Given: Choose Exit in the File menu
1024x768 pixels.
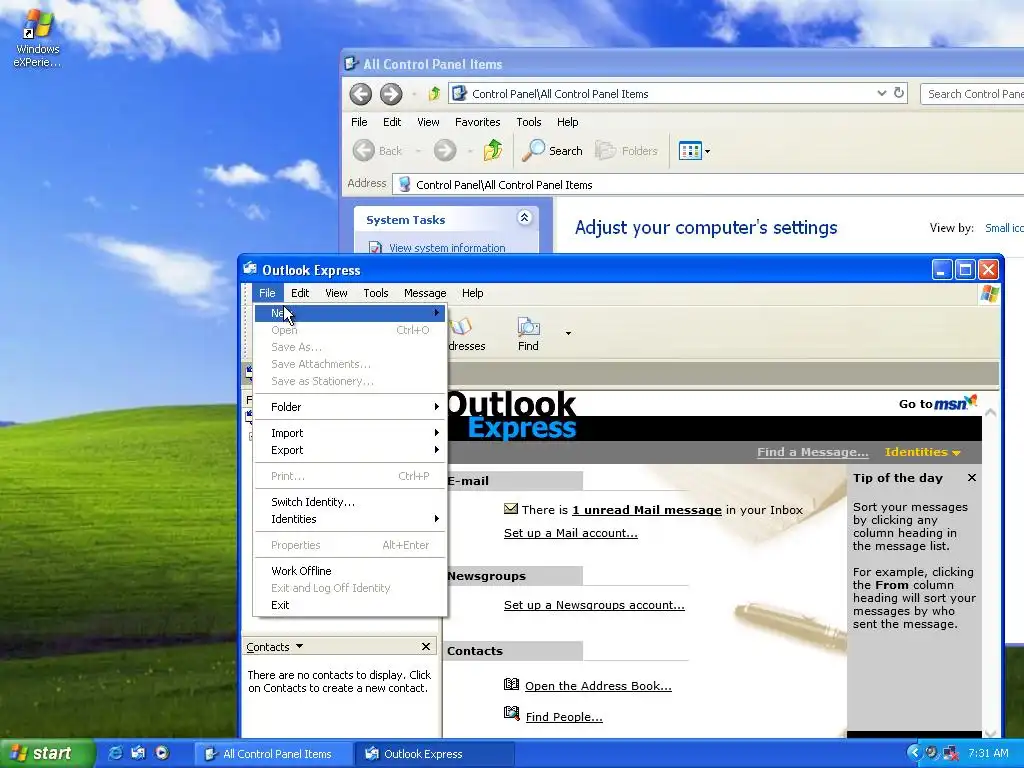Looking at the screenshot, I should (x=349, y=605).
